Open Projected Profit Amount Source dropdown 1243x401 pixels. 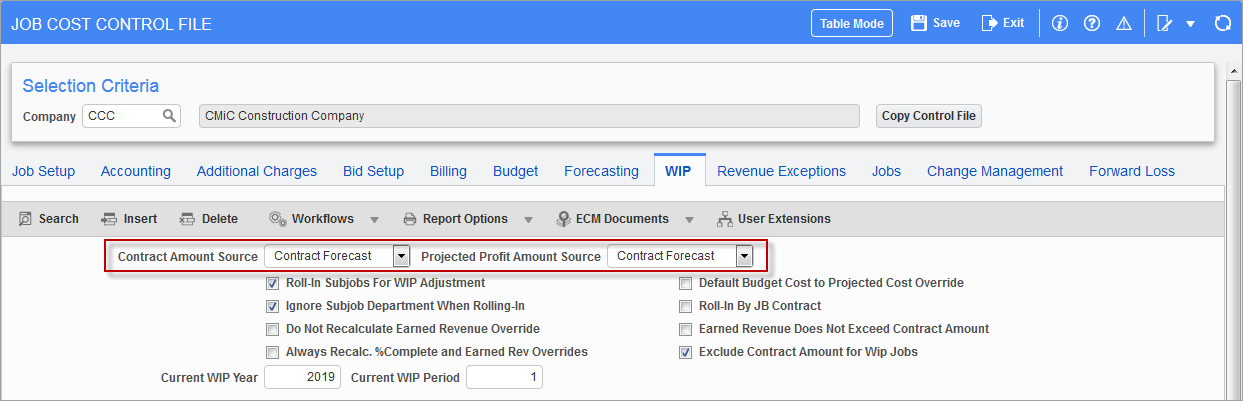(744, 256)
